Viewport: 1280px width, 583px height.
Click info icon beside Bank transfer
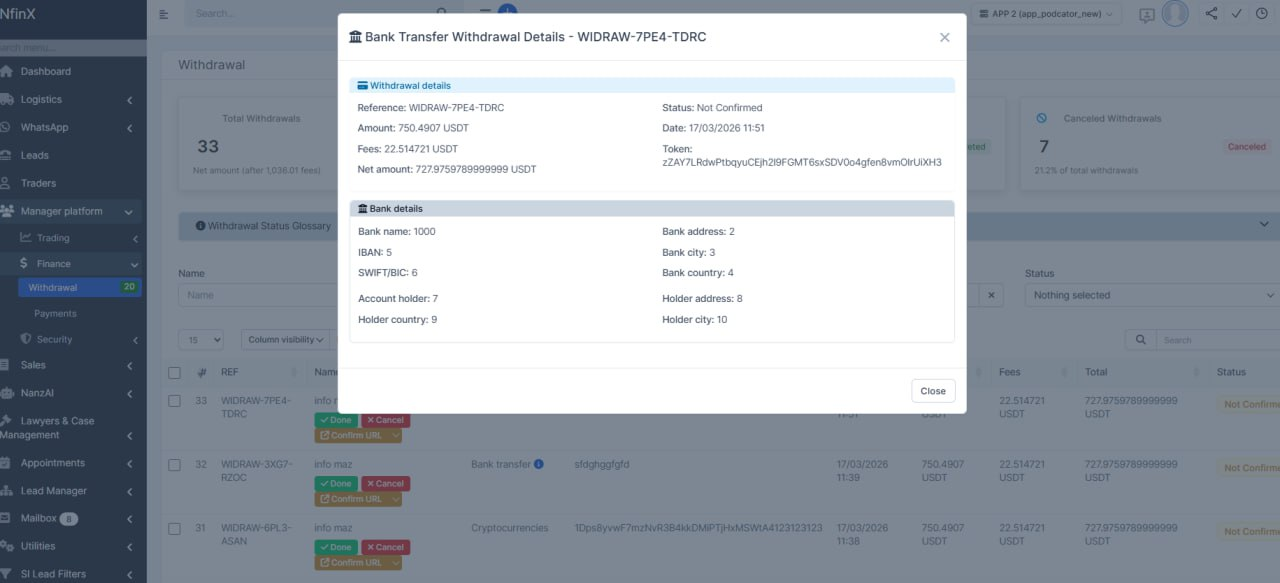point(539,464)
